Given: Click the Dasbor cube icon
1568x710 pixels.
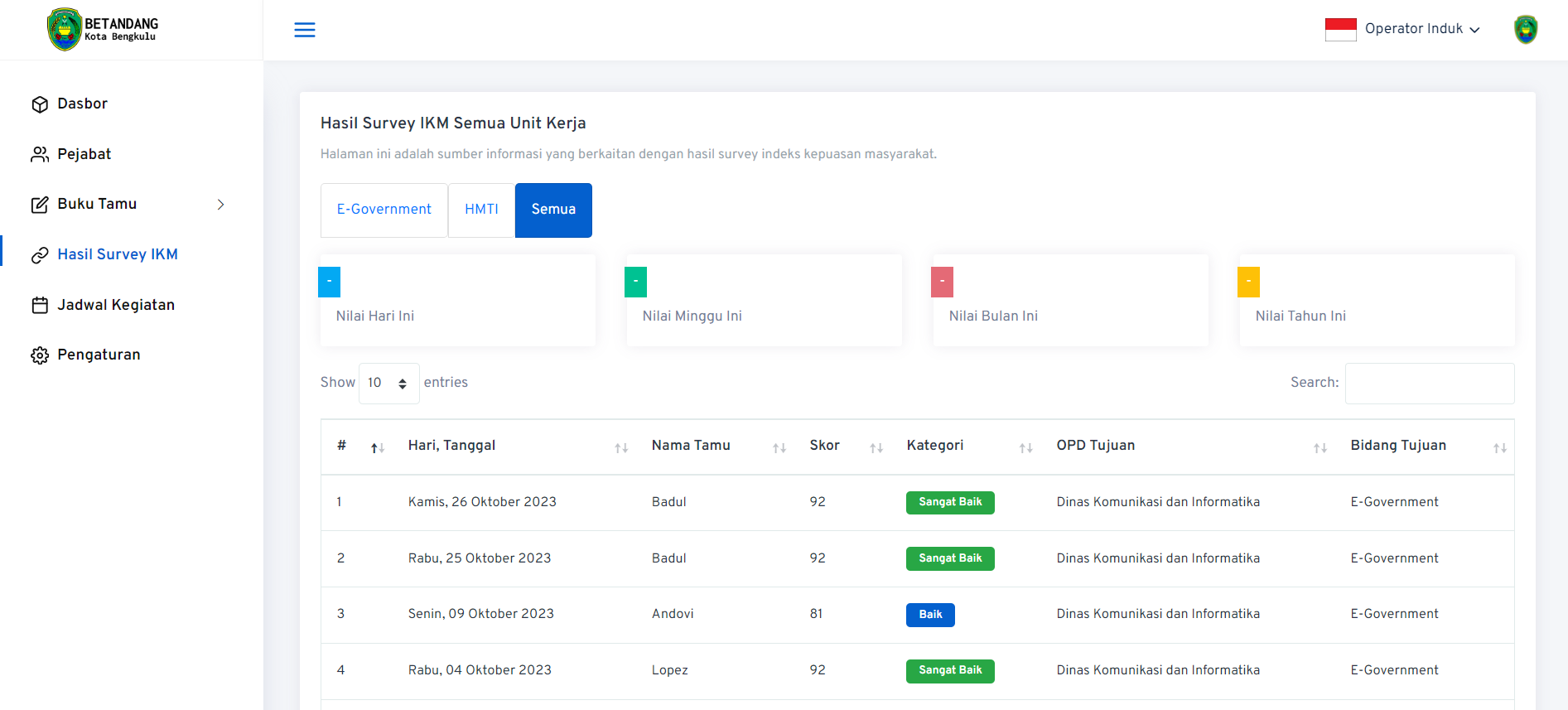Looking at the screenshot, I should point(40,104).
